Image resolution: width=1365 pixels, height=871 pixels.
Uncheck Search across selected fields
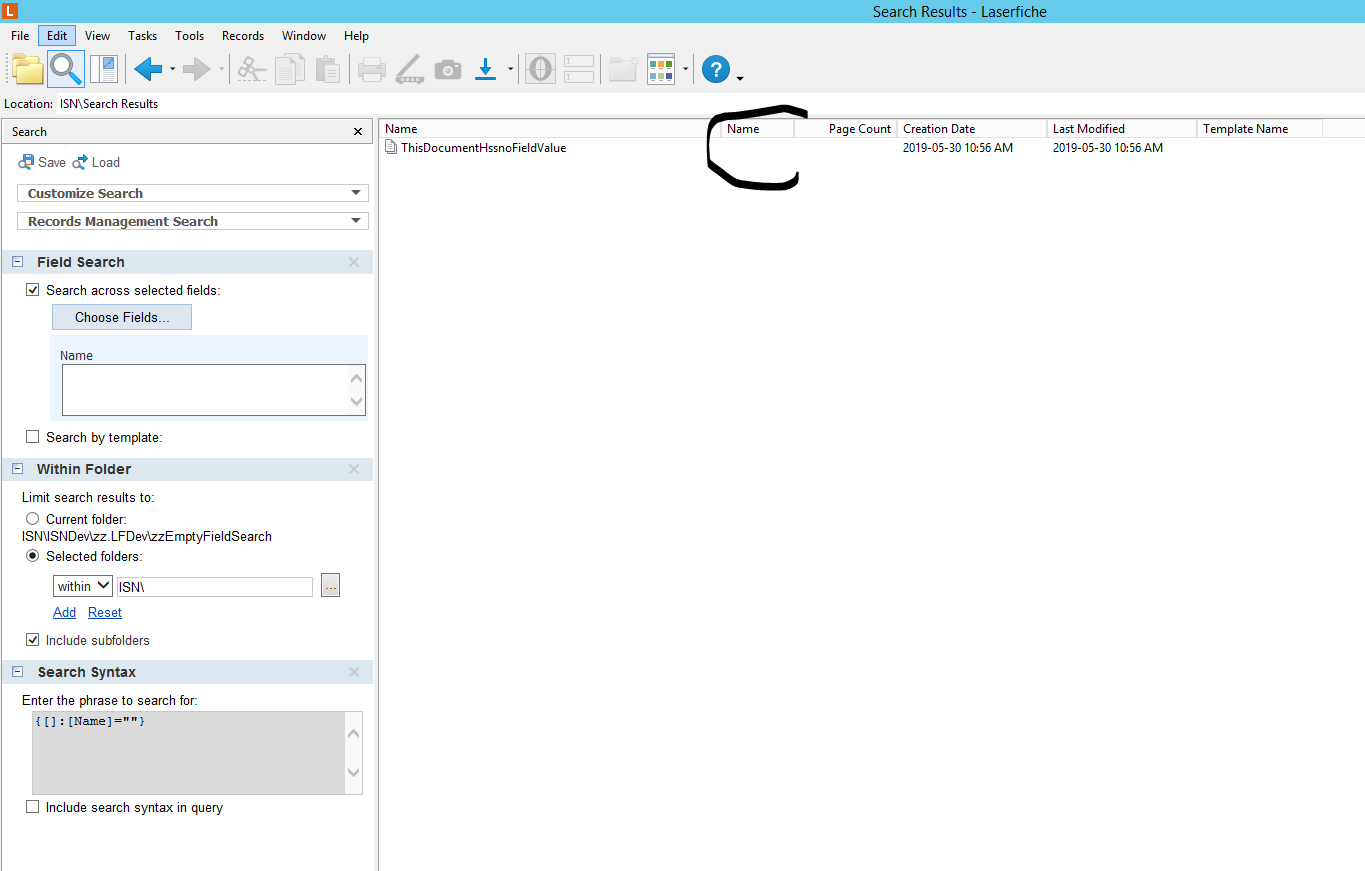tap(33, 290)
